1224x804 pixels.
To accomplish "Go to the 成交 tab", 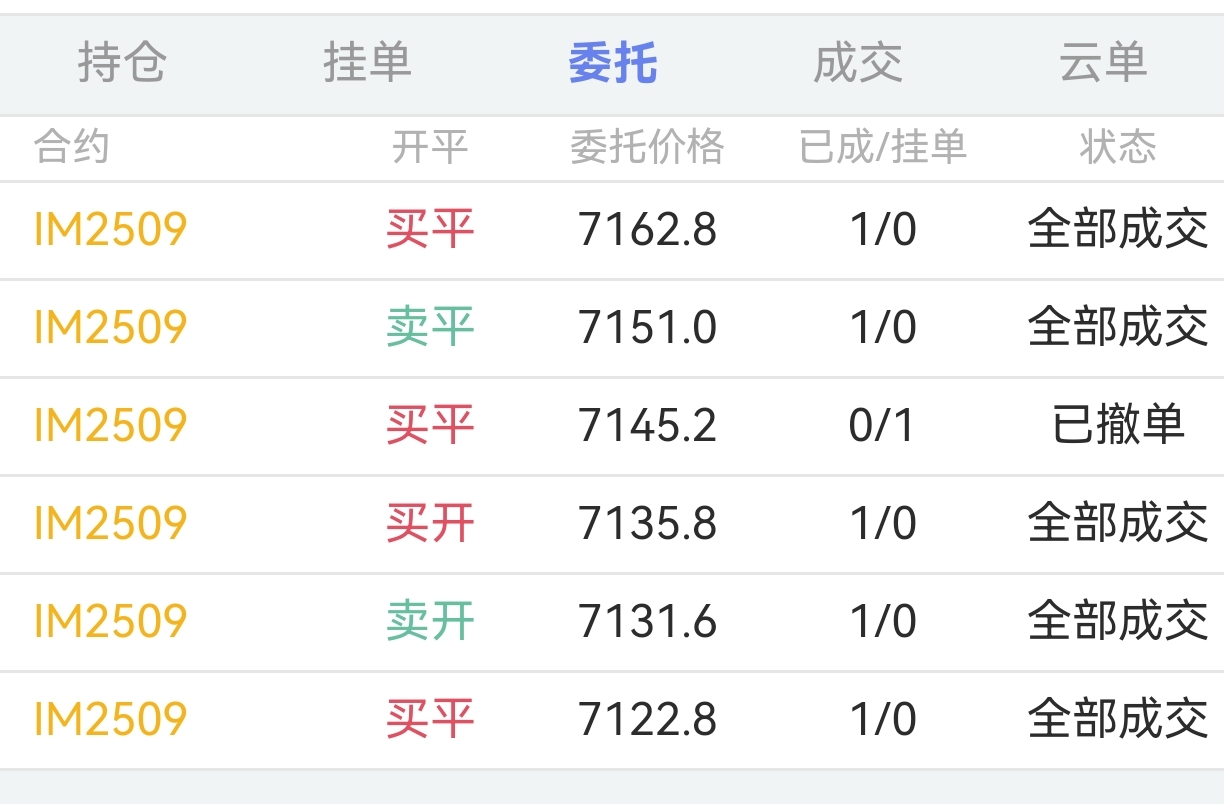I will [x=858, y=63].
